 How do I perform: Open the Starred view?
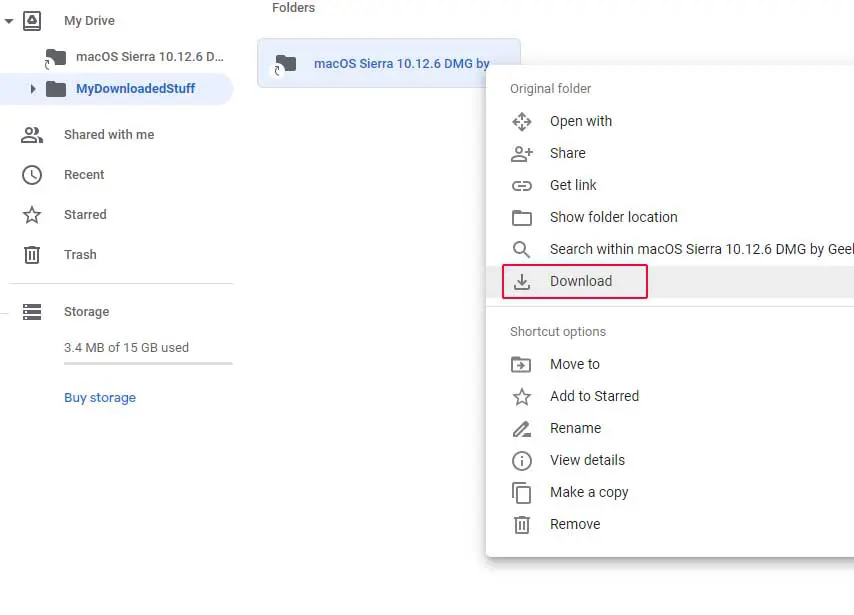85,215
